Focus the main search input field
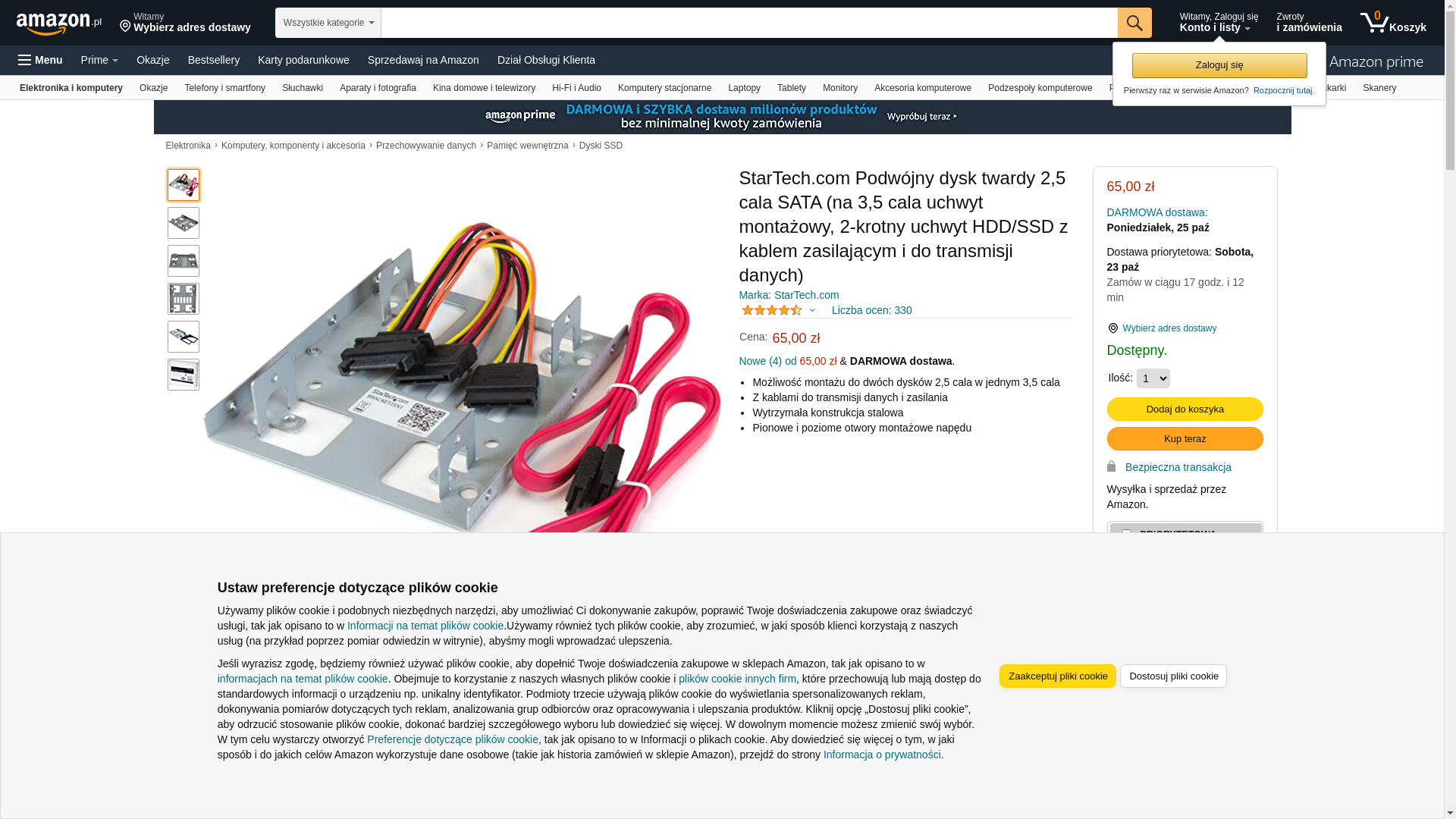Image resolution: width=1456 pixels, height=819 pixels. coord(749,23)
